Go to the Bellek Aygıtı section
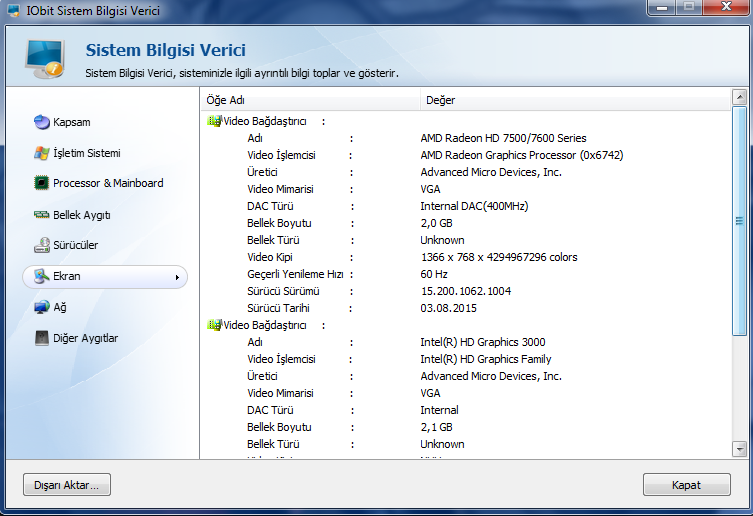 (x=82, y=215)
